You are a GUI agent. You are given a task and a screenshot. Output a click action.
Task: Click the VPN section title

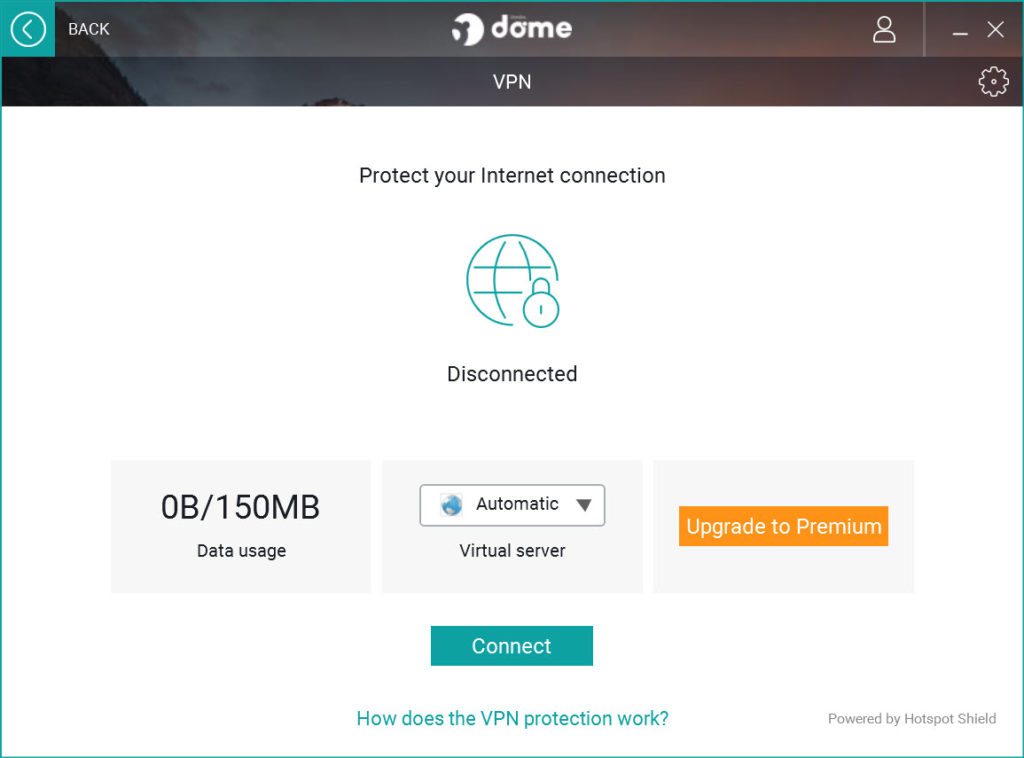pyautogui.click(x=511, y=82)
